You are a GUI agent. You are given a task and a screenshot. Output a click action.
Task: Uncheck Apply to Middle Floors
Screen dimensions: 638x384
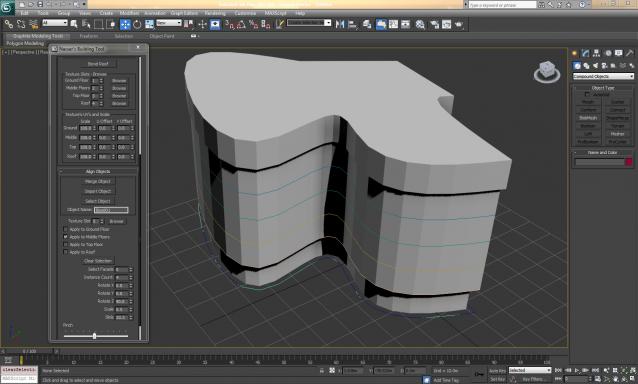[x=66, y=237]
